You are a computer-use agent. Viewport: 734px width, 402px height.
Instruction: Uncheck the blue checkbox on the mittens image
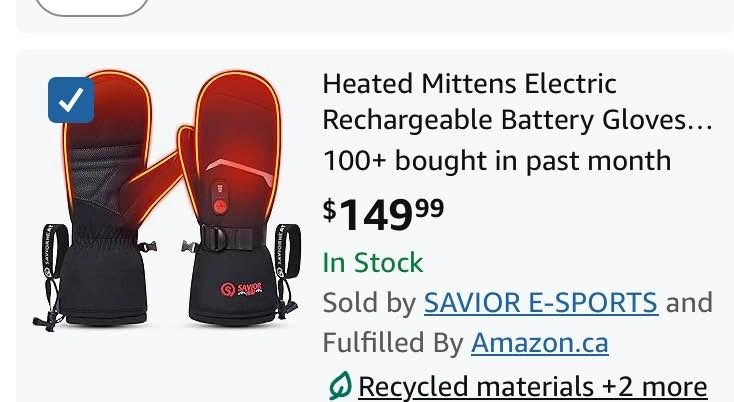(71, 100)
